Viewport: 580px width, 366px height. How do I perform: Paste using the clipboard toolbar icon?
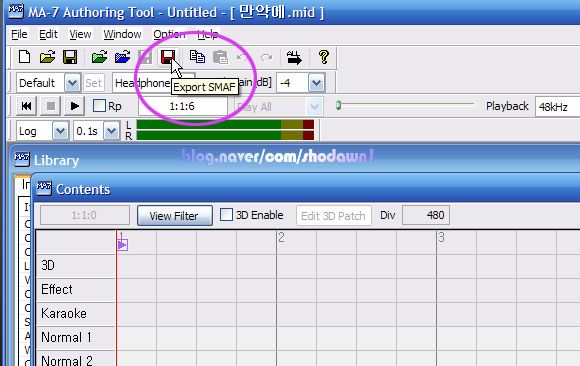pos(220,57)
